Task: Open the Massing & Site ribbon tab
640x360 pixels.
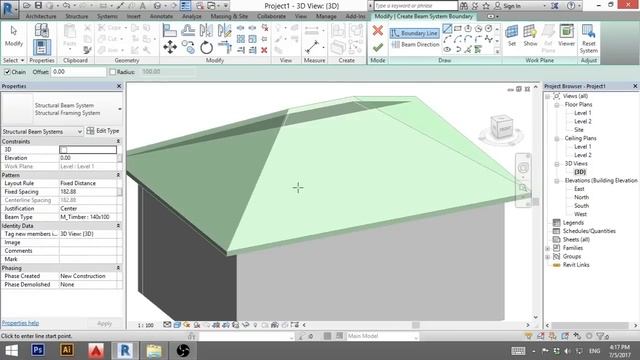Action: (229, 16)
